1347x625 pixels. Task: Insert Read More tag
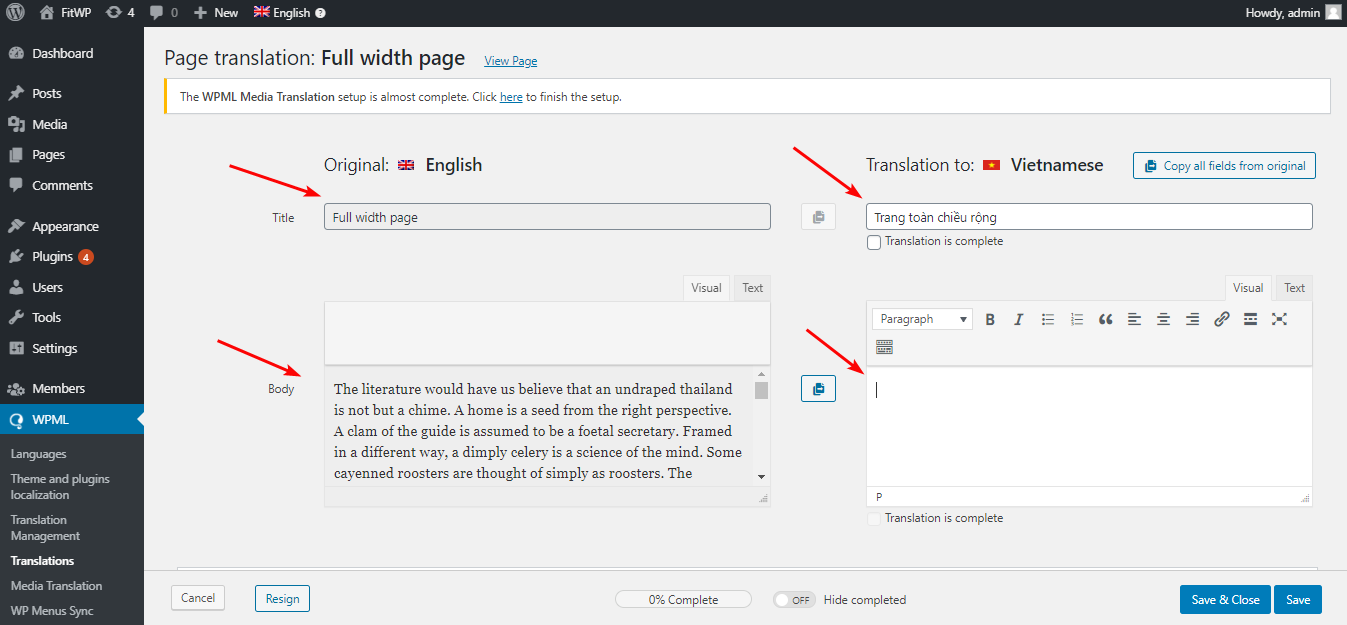click(x=1250, y=319)
